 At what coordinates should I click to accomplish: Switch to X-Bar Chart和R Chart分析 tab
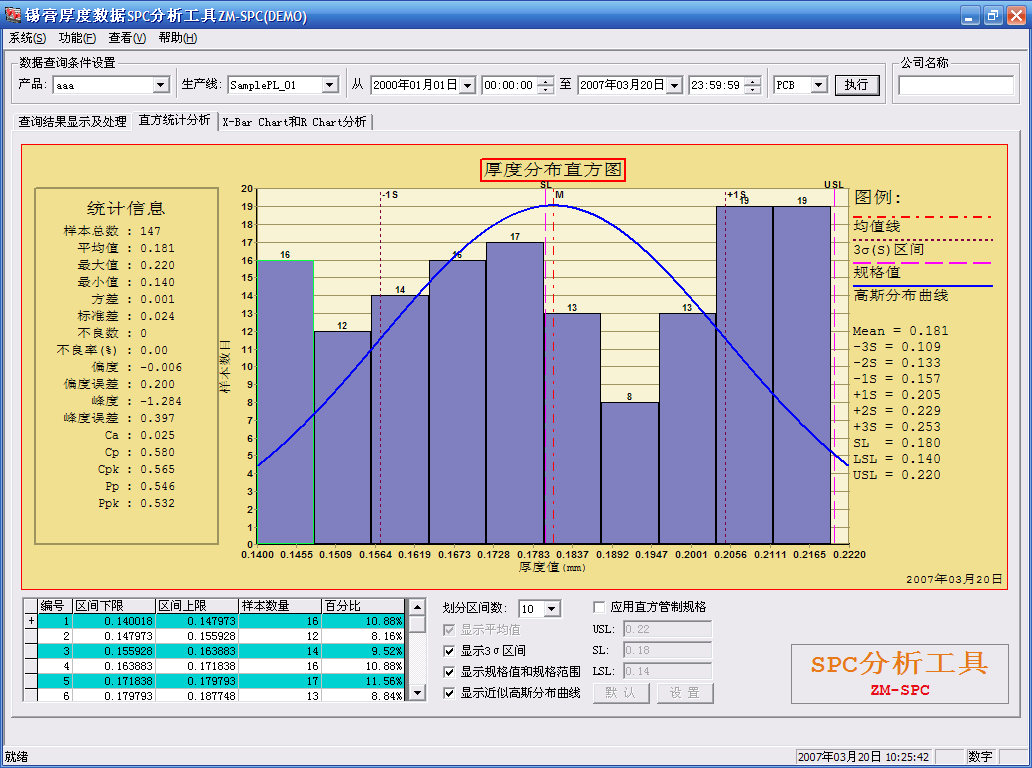click(294, 122)
